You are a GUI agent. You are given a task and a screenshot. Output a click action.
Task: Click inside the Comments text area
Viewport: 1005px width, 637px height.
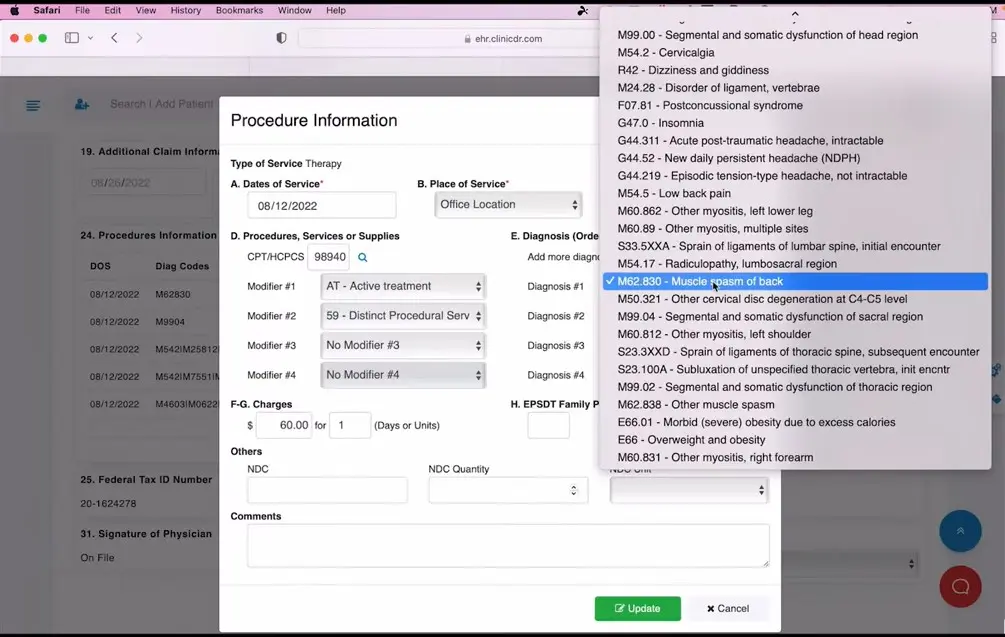(x=508, y=545)
